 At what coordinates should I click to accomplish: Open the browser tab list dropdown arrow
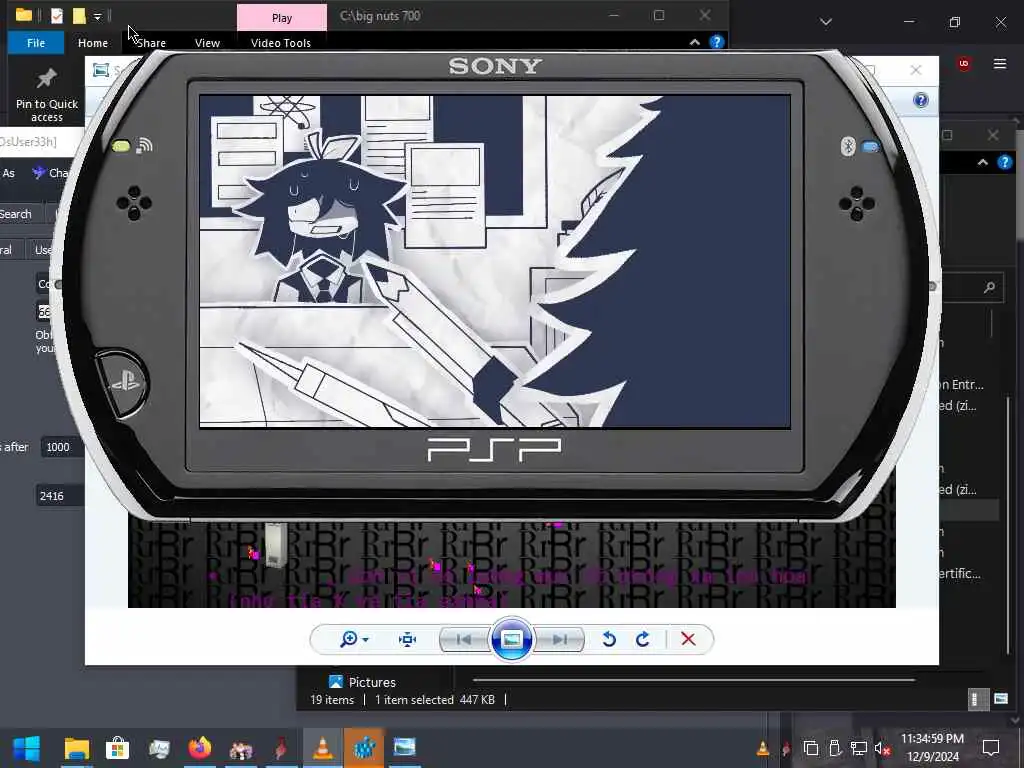[x=825, y=22]
